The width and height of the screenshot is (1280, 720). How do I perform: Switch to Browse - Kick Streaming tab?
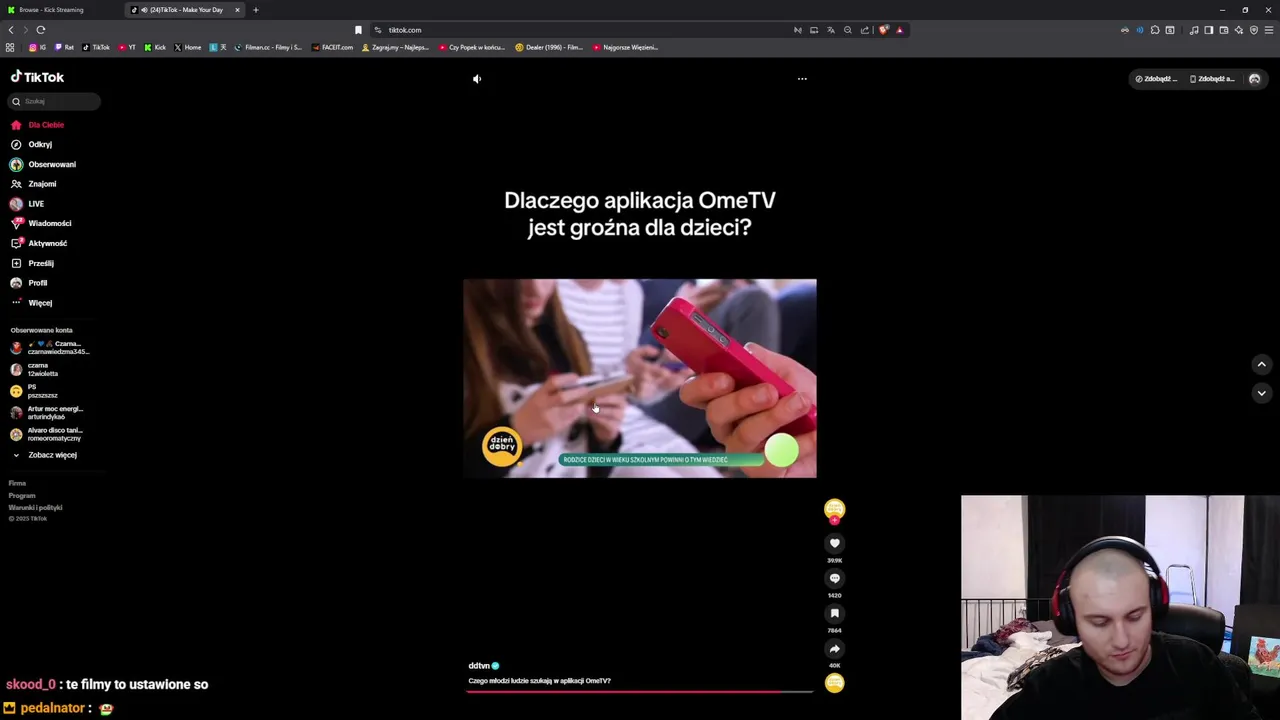point(51,10)
